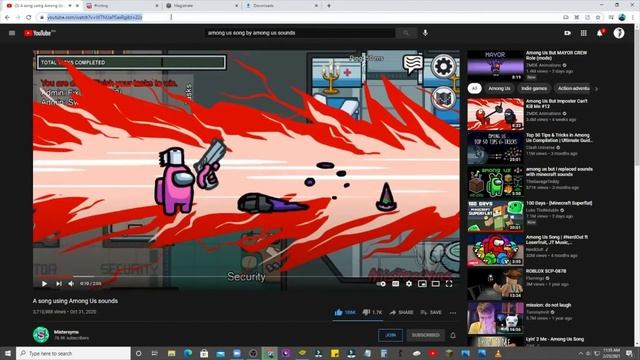Open the Windows Start menu
Viewport: 640px width, 360px height.
coord(8,353)
